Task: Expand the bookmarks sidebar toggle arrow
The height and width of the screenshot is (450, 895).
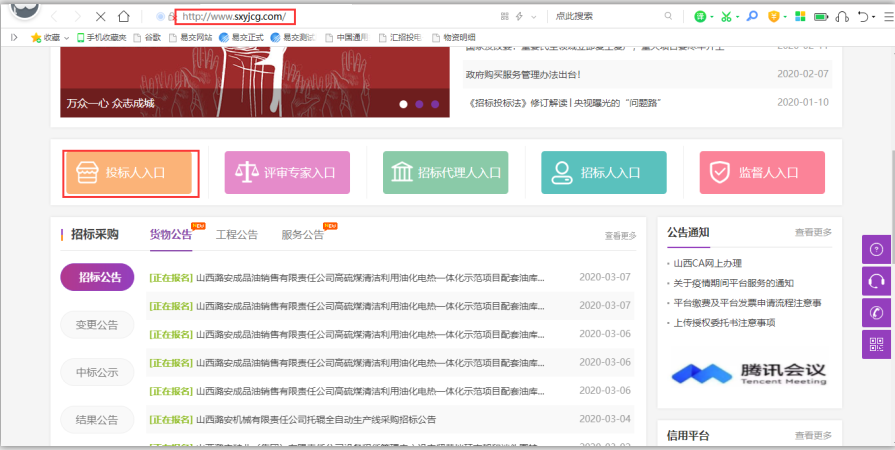Action: coord(14,38)
